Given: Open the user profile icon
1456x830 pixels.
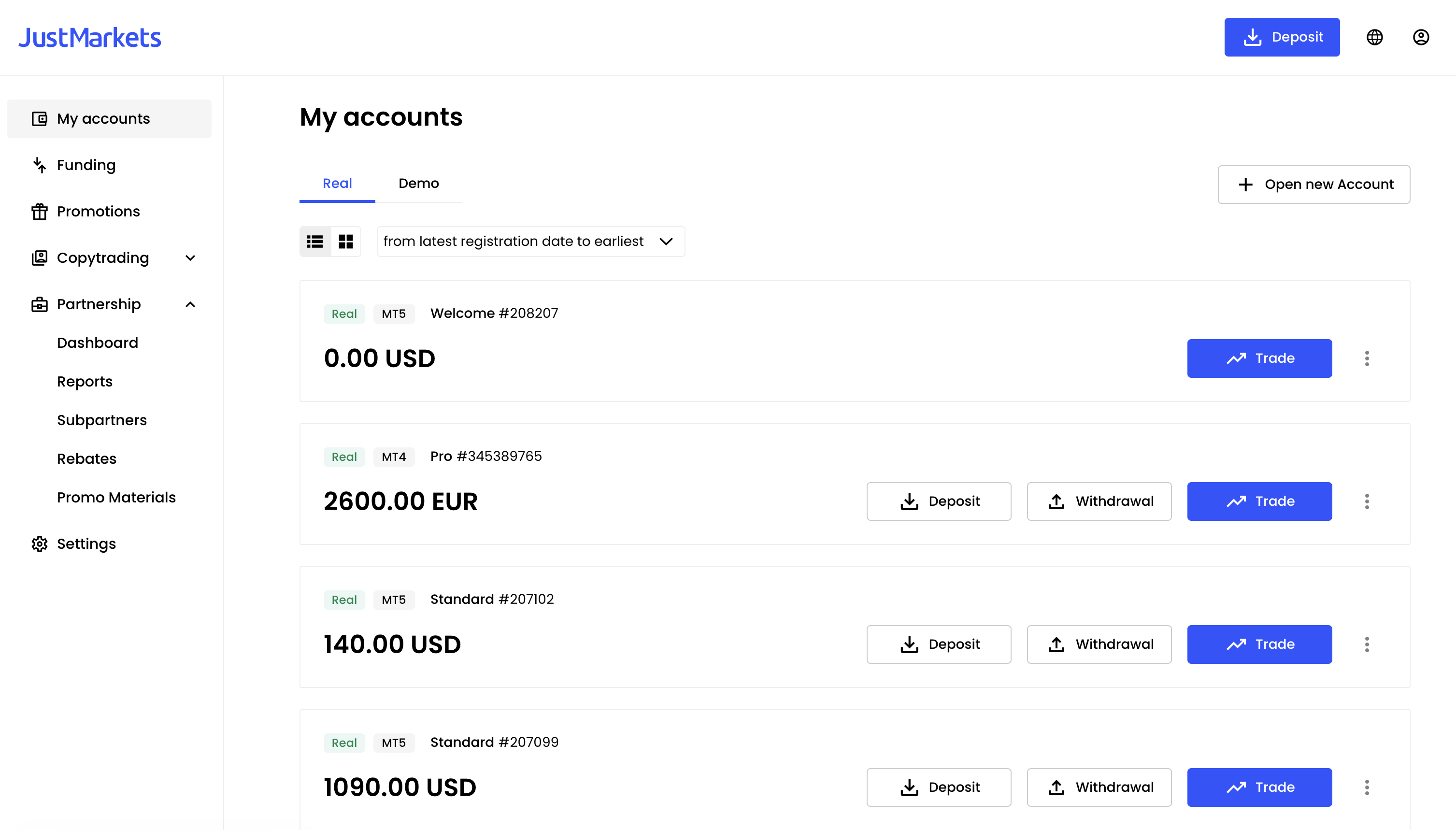Looking at the screenshot, I should [x=1421, y=37].
